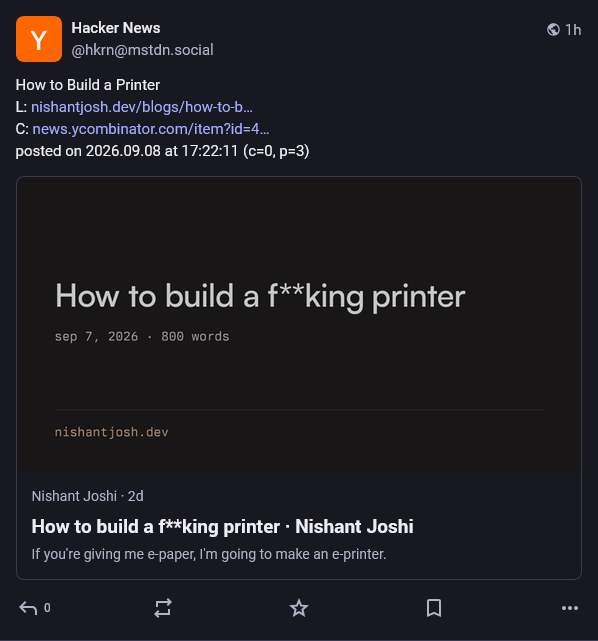
Task: Boost the post with the repeat icon
Action: coord(163,608)
